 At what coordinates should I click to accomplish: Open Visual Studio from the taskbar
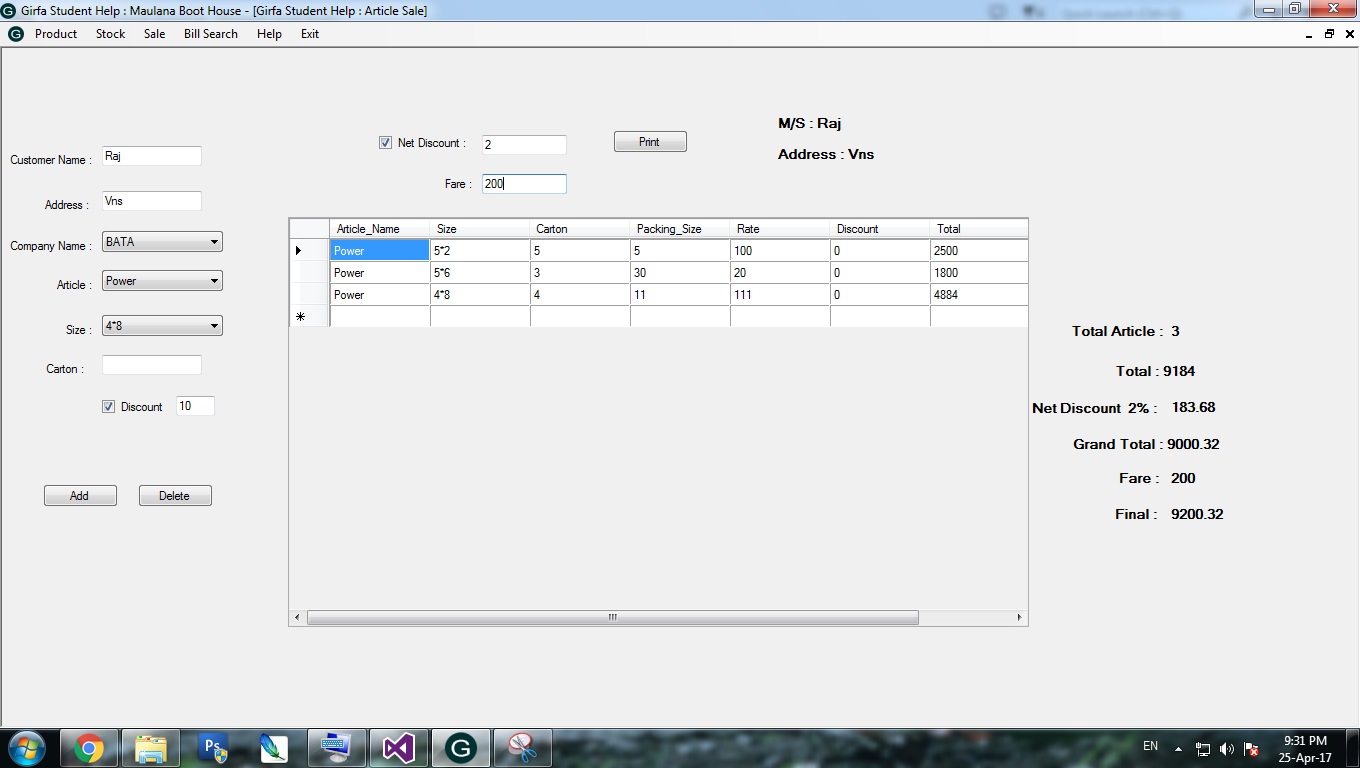[398, 747]
